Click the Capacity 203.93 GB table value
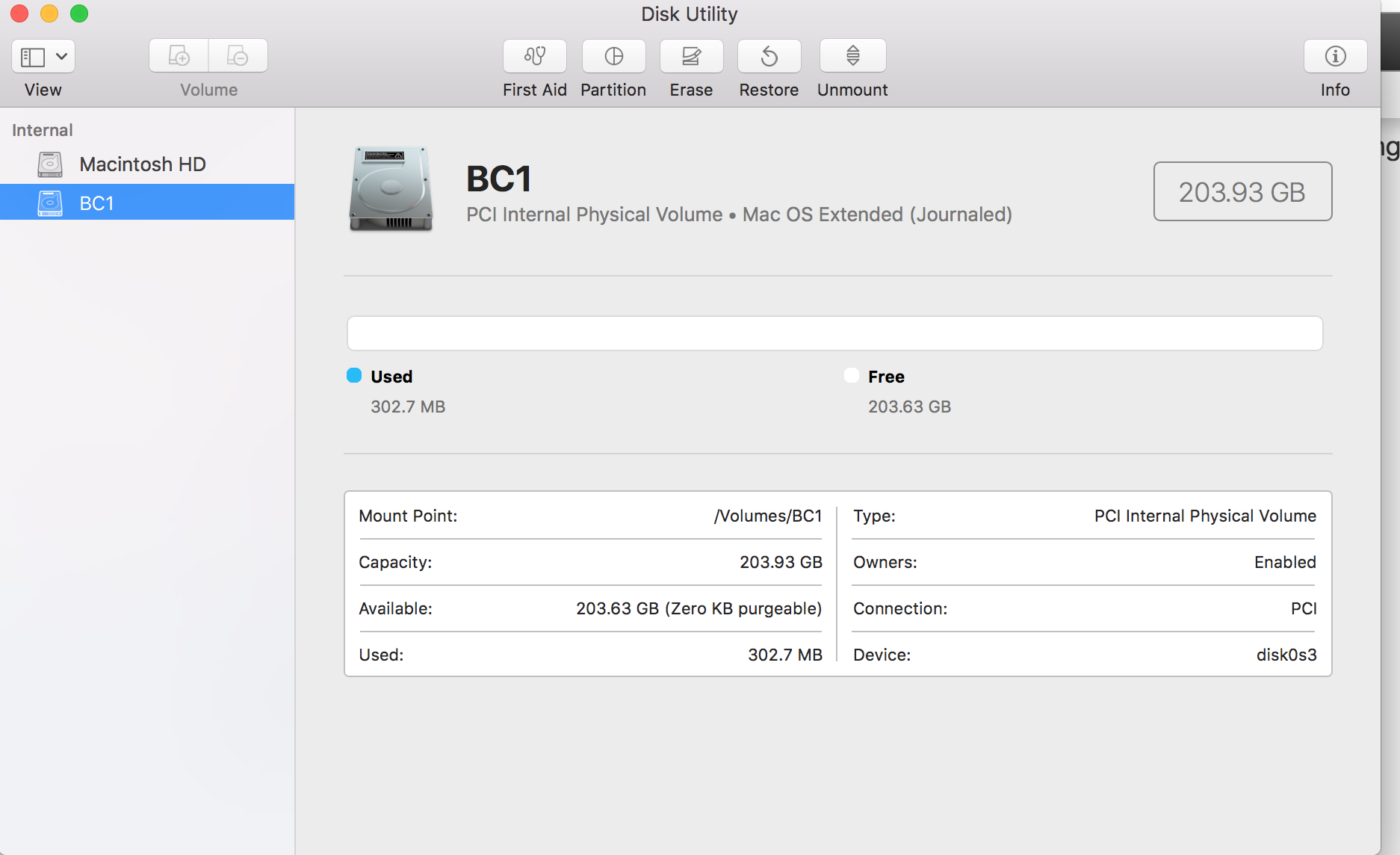Image resolution: width=1400 pixels, height=855 pixels. point(781,562)
